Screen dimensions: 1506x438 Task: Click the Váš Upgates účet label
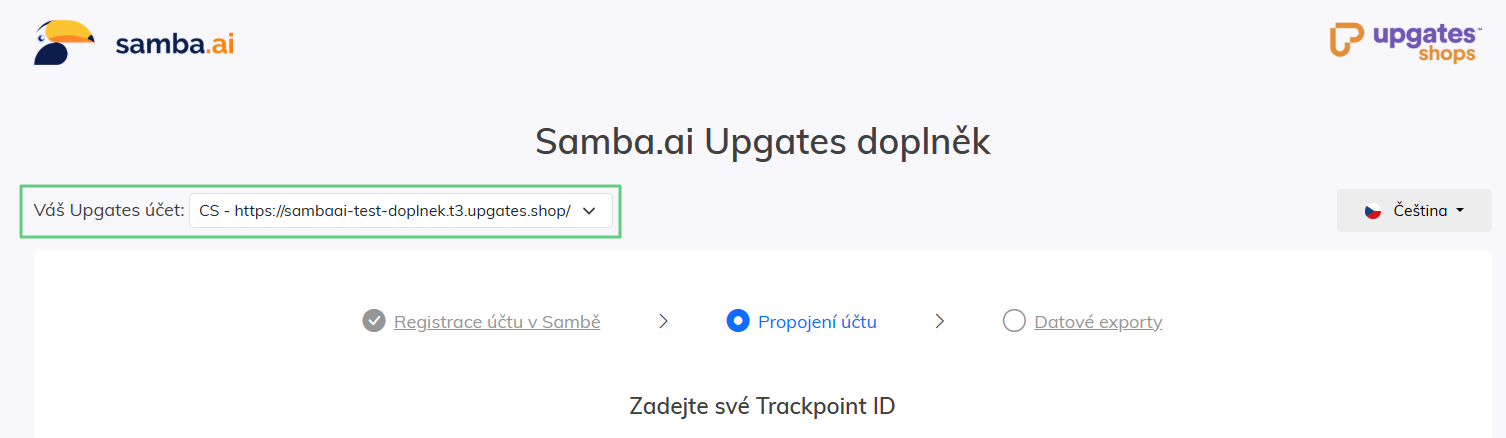click(x=109, y=211)
